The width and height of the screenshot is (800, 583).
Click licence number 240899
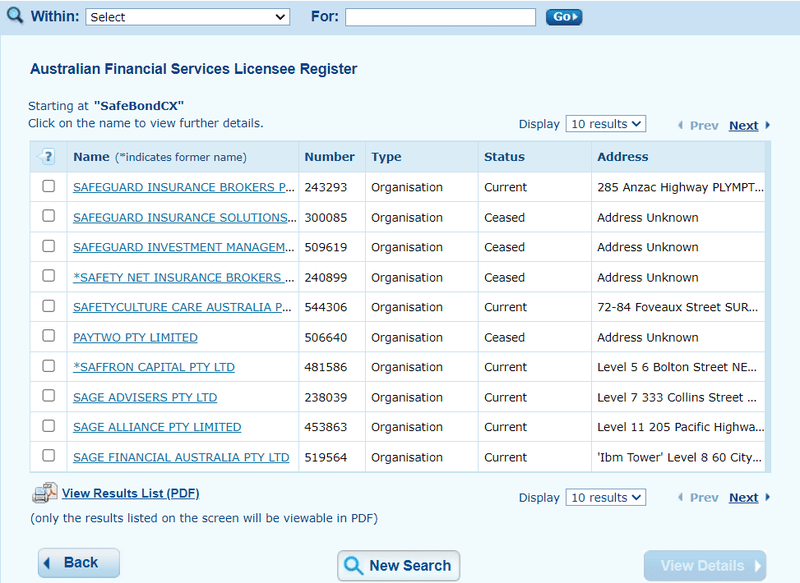pyautogui.click(x=326, y=277)
